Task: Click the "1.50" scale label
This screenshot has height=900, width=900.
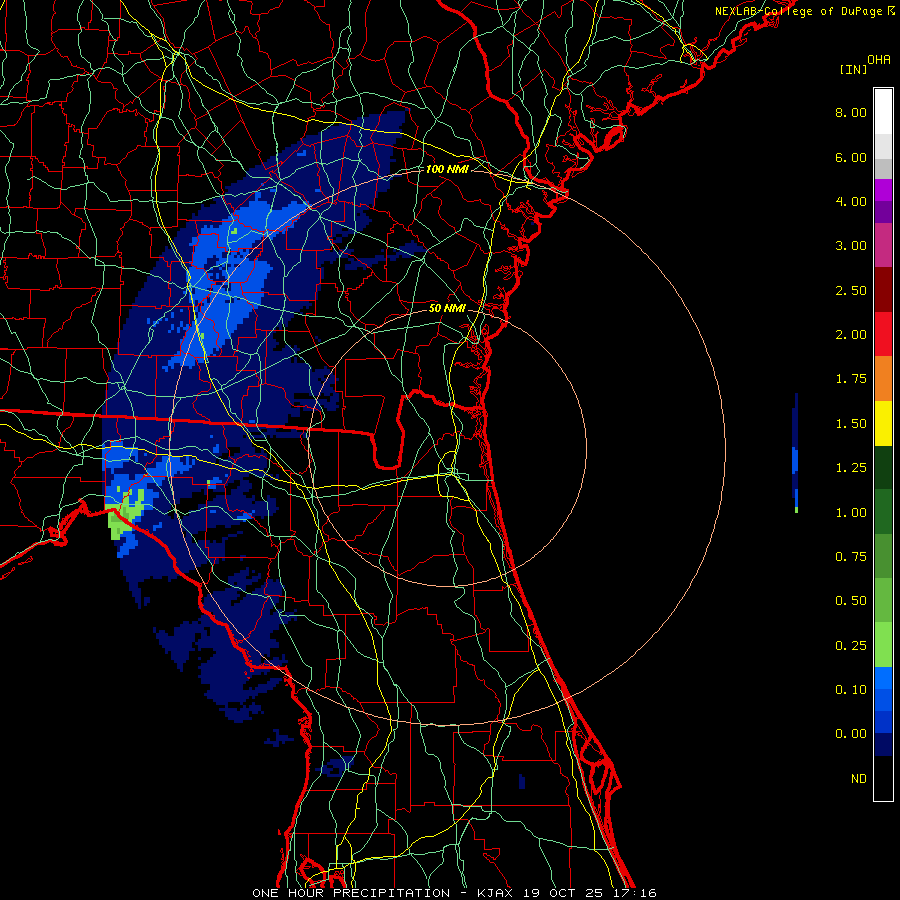Action: point(851,424)
